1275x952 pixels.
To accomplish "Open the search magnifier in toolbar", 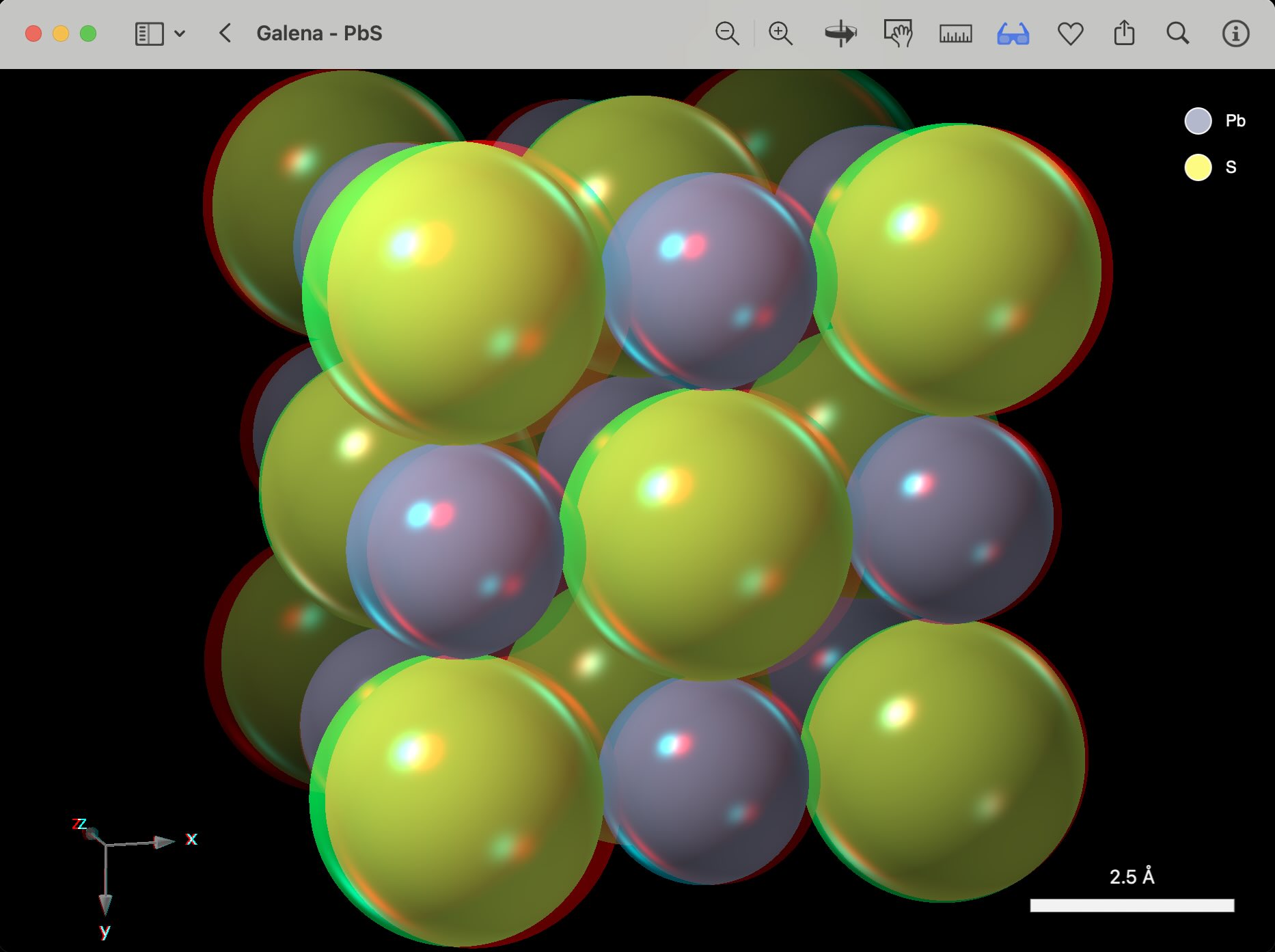I will coord(1177,33).
